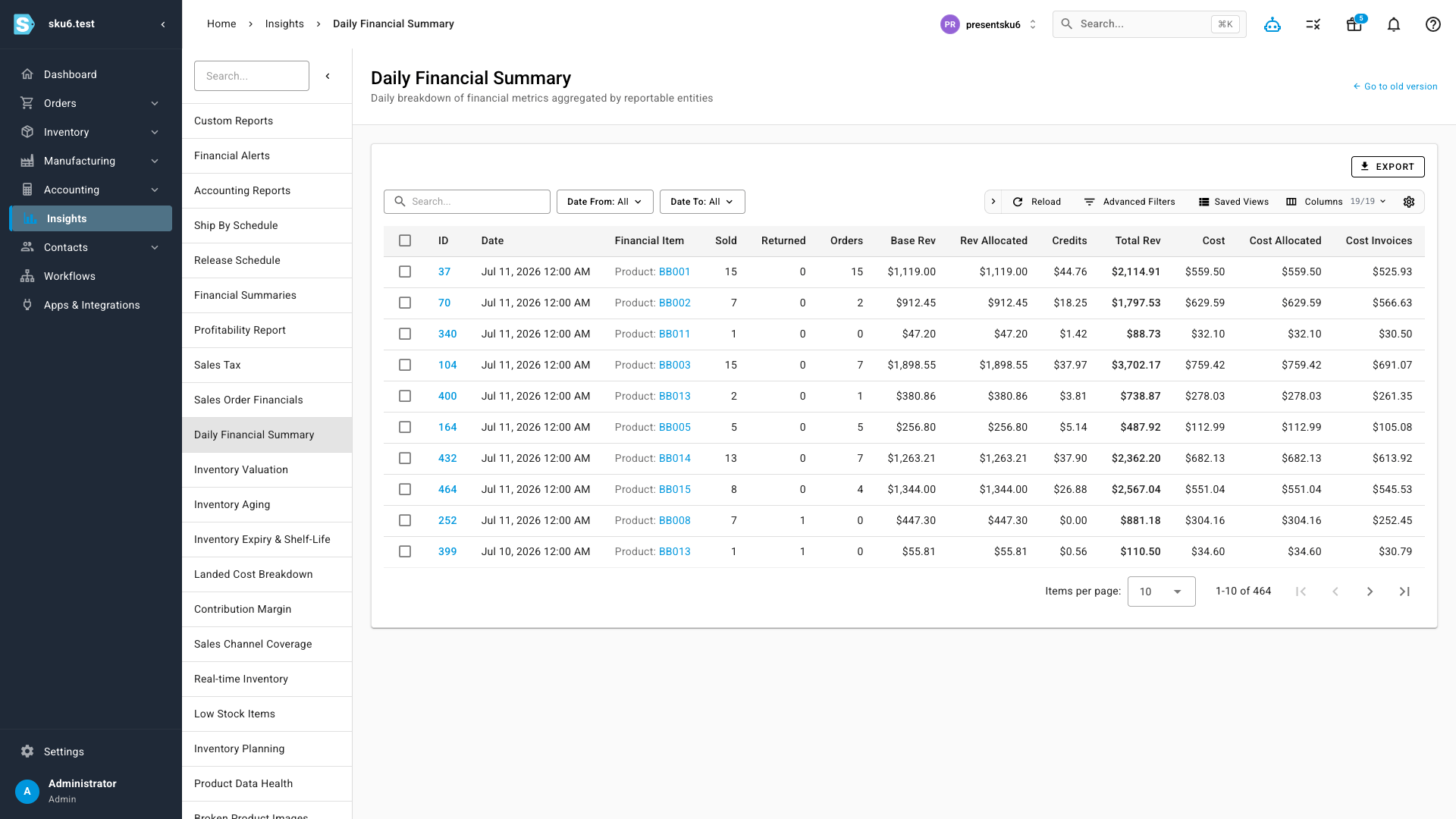Check the row with ID 37

(405, 271)
